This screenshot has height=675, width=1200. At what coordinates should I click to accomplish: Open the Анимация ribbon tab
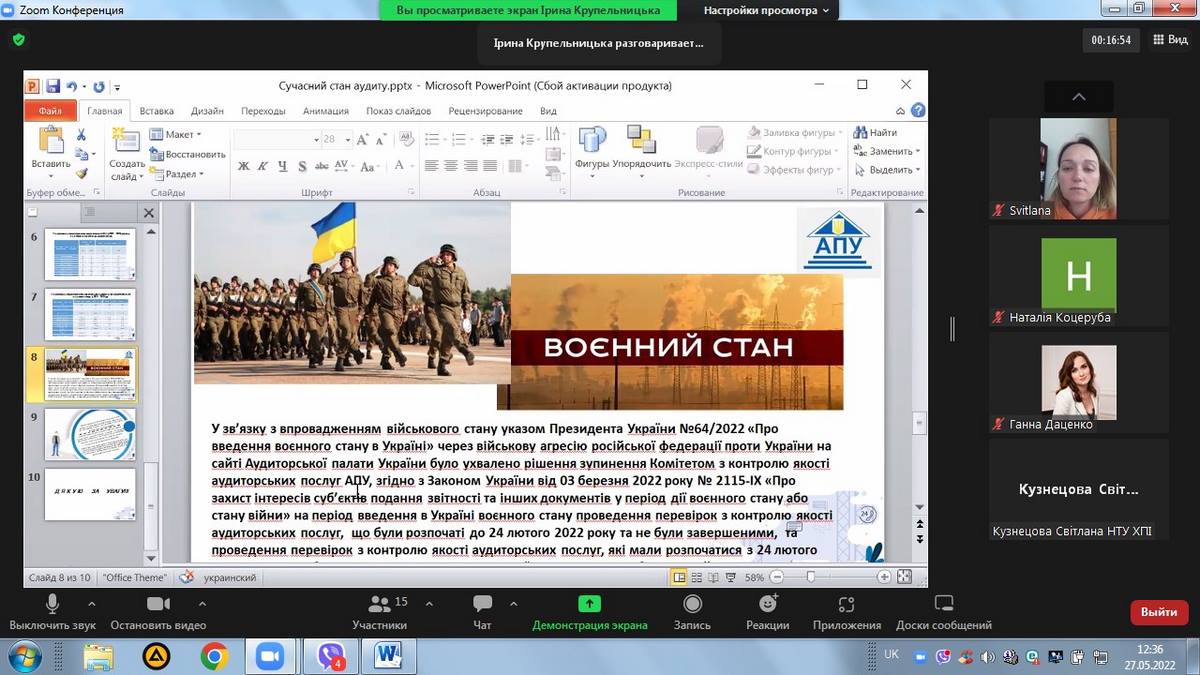coord(325,111)
